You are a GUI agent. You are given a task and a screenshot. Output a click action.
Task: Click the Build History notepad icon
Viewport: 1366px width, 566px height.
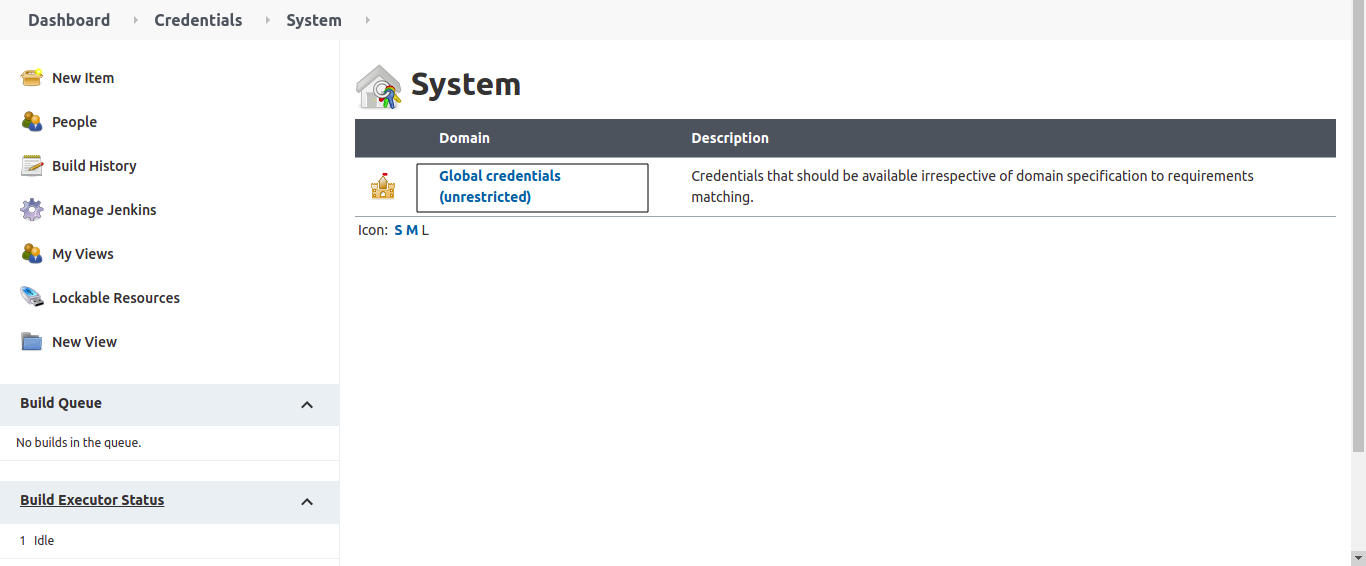pyautogui.click(x=32, y=166)
